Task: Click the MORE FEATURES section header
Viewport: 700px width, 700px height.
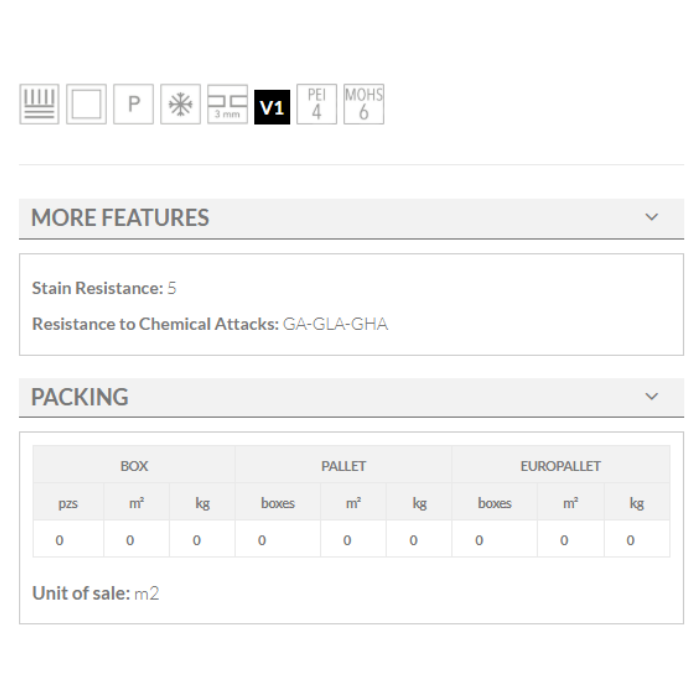Action: [x=121, y=218]
